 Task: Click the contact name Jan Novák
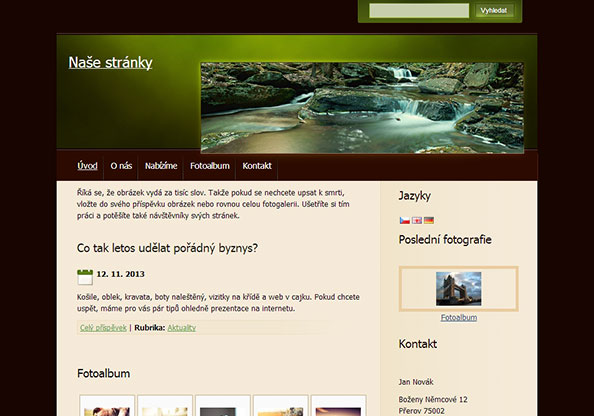(x=416, y=382)
